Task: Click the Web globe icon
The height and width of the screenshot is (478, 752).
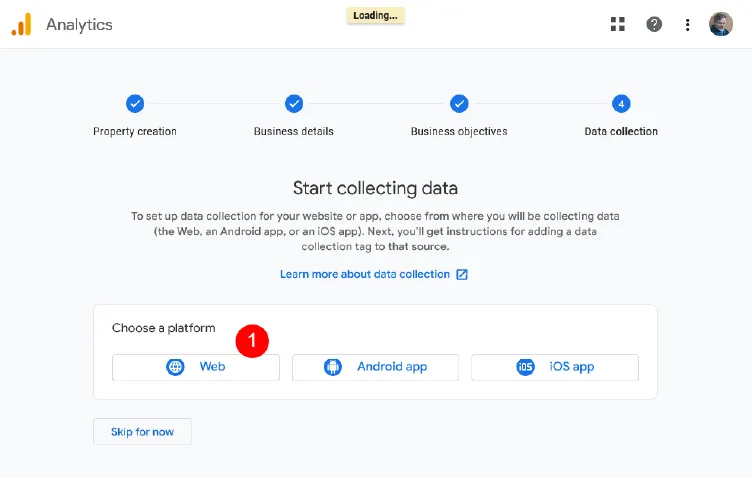Action: pos(176,367)
